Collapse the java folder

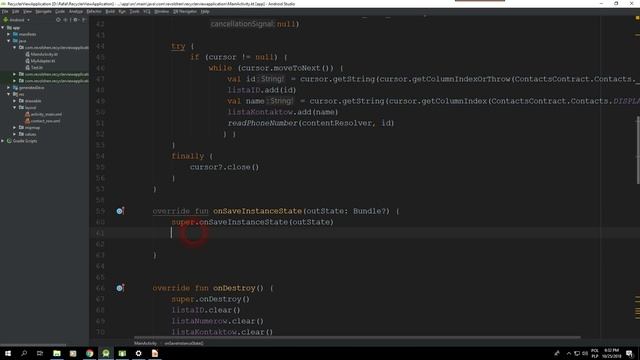[x=9, y=41]
